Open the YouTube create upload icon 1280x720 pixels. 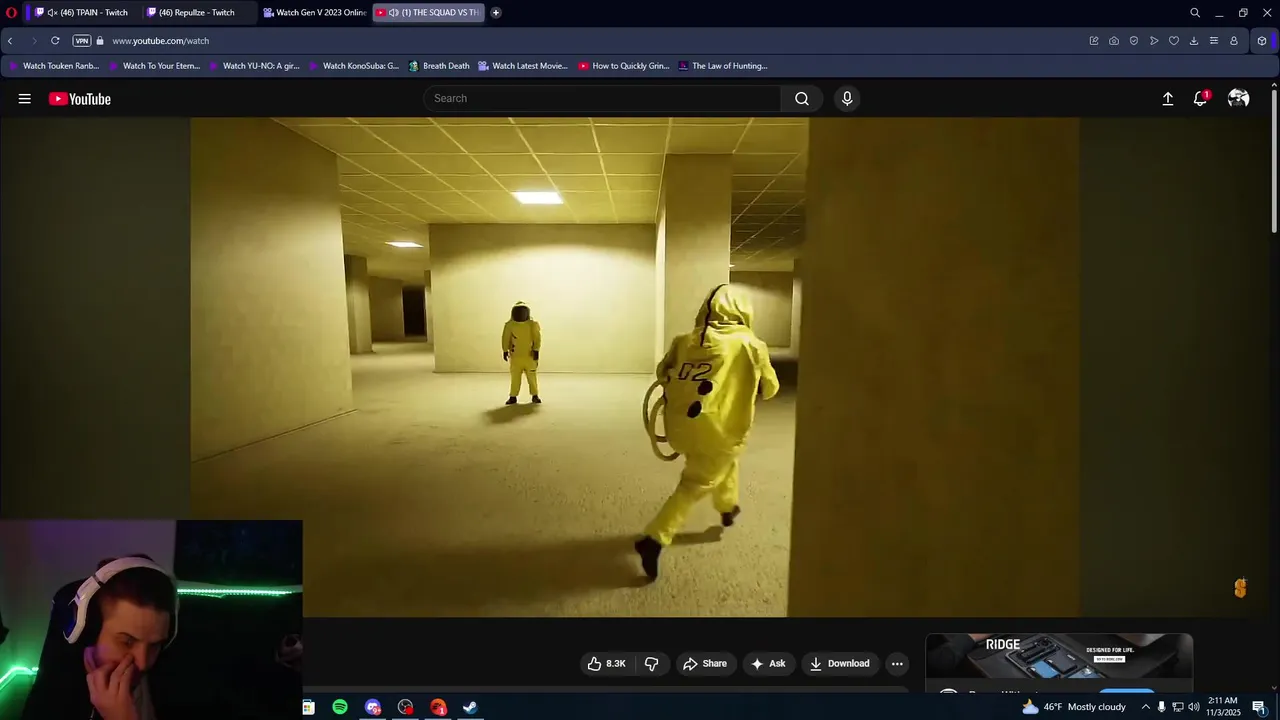pos(1167,99)
